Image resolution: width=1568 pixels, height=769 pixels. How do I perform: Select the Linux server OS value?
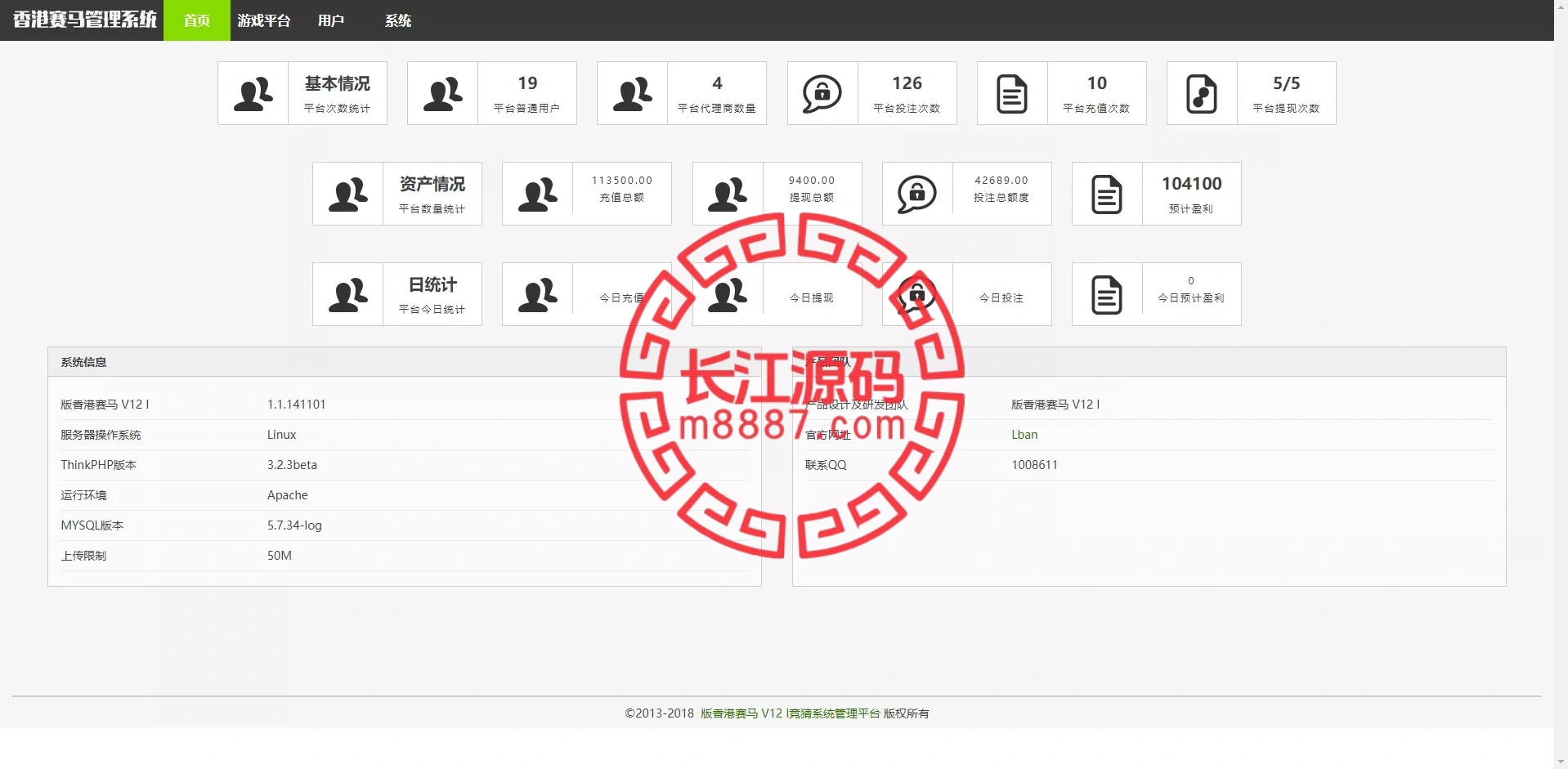pyautogui.click(x=282, y=435)
